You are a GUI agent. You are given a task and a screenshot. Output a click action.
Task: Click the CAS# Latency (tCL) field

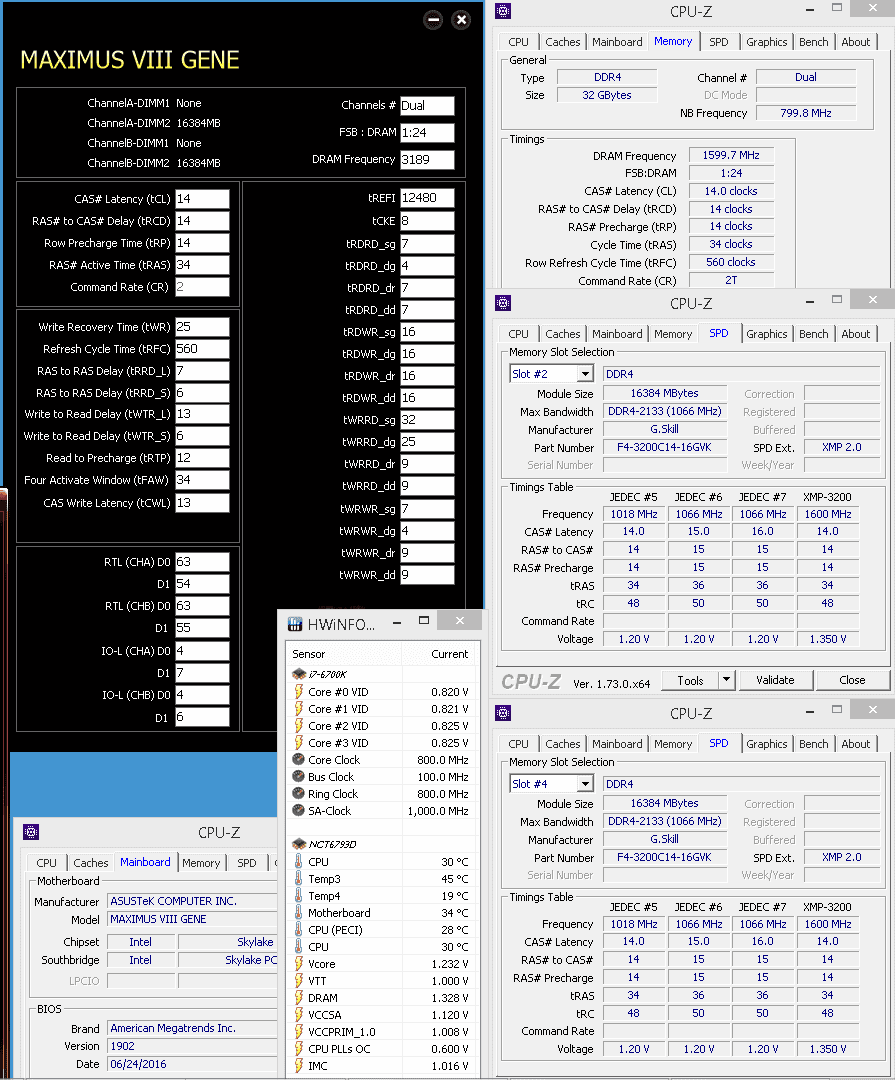coord(202,199)
